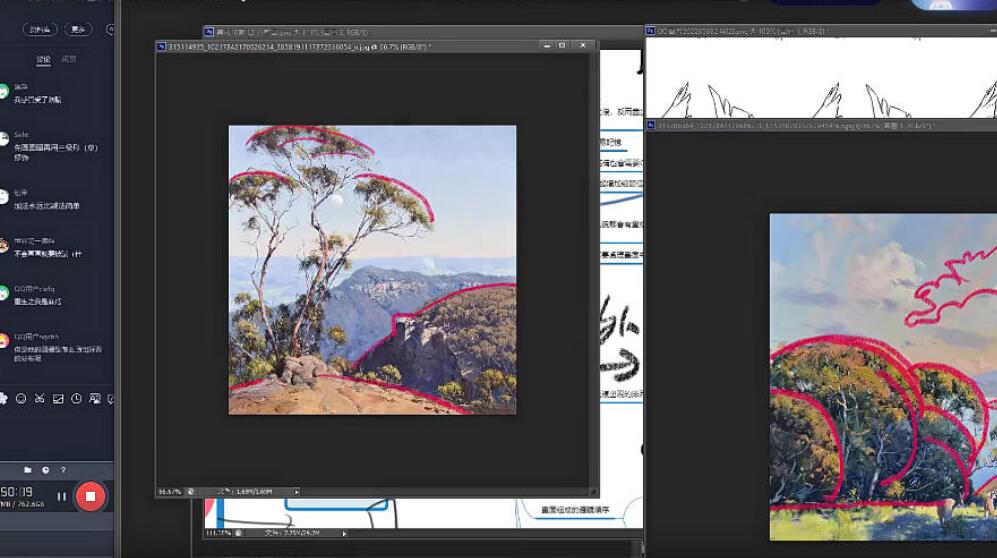Click the right painting with red tree outlines
This screenshot has width=997, height=558.
883,377
